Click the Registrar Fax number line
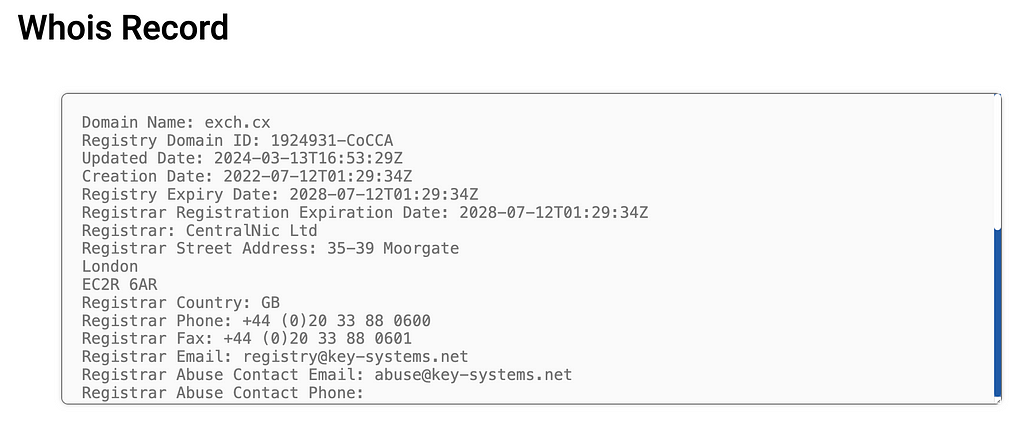The width and height of the screenshot is (1024, 423). coord(247,339)
